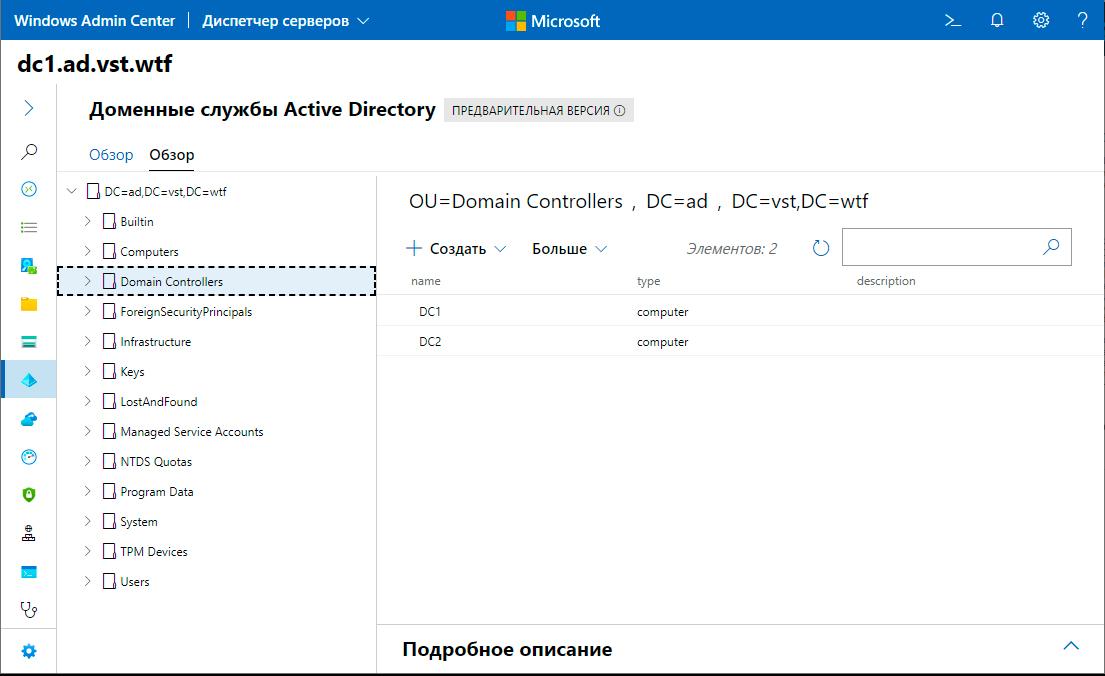
Task: Select the DC1 computer row
Action: [430, 312]
